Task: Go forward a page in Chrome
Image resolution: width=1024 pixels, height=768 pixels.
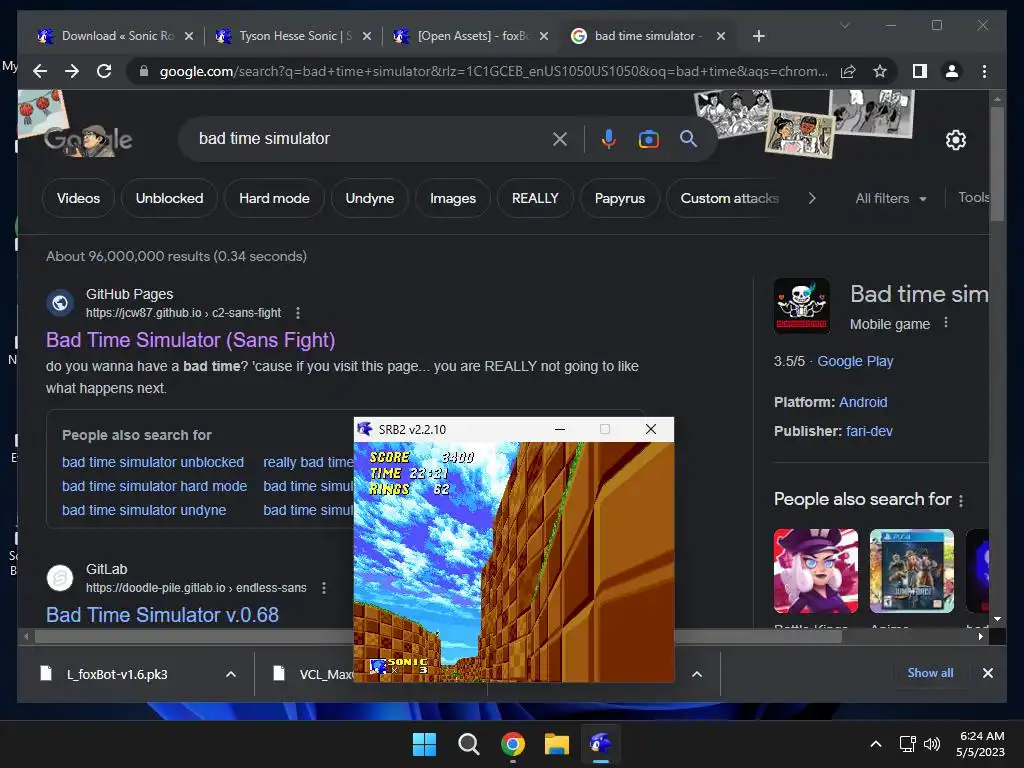Action: coord(72,71)
